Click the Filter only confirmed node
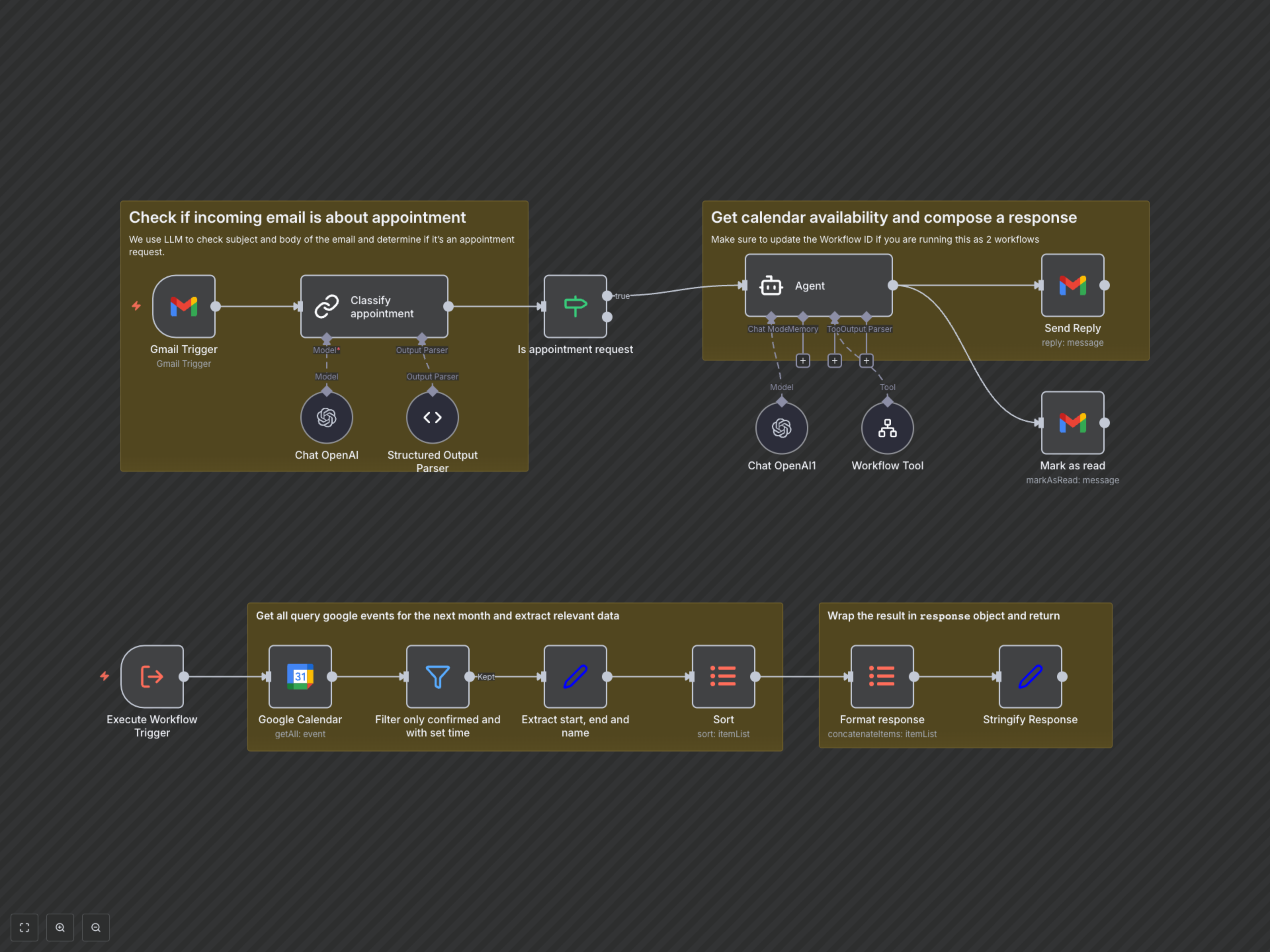 tap(438, 677)
